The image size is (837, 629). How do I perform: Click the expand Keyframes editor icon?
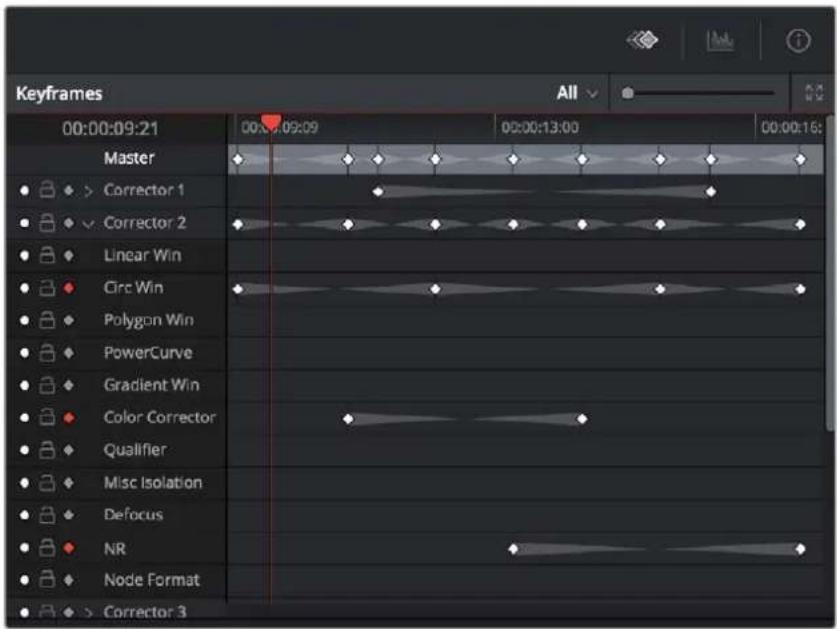pyautogui.click(x=814, y=93)
